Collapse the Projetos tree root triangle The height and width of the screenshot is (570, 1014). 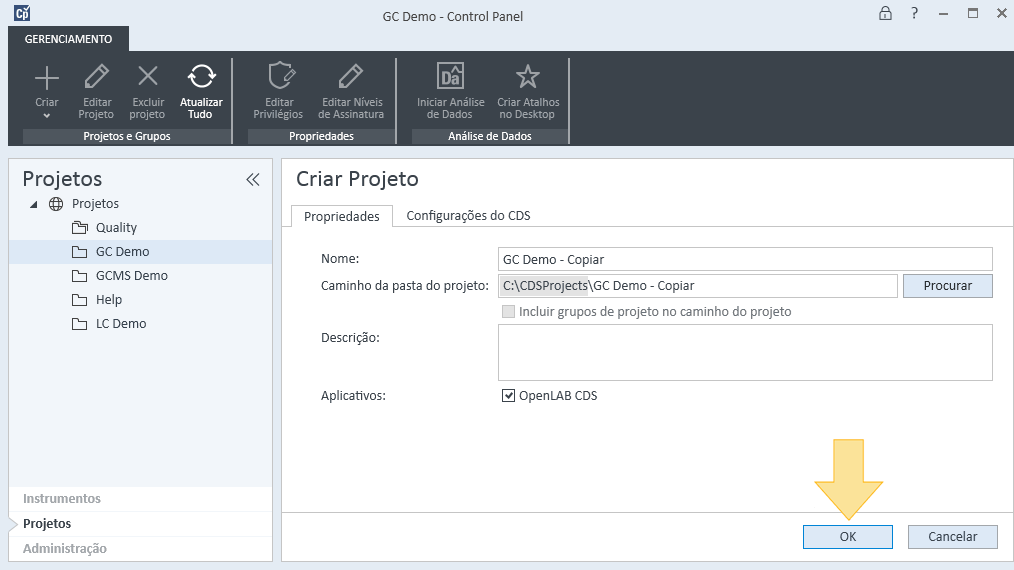click(x=34, y=204)
